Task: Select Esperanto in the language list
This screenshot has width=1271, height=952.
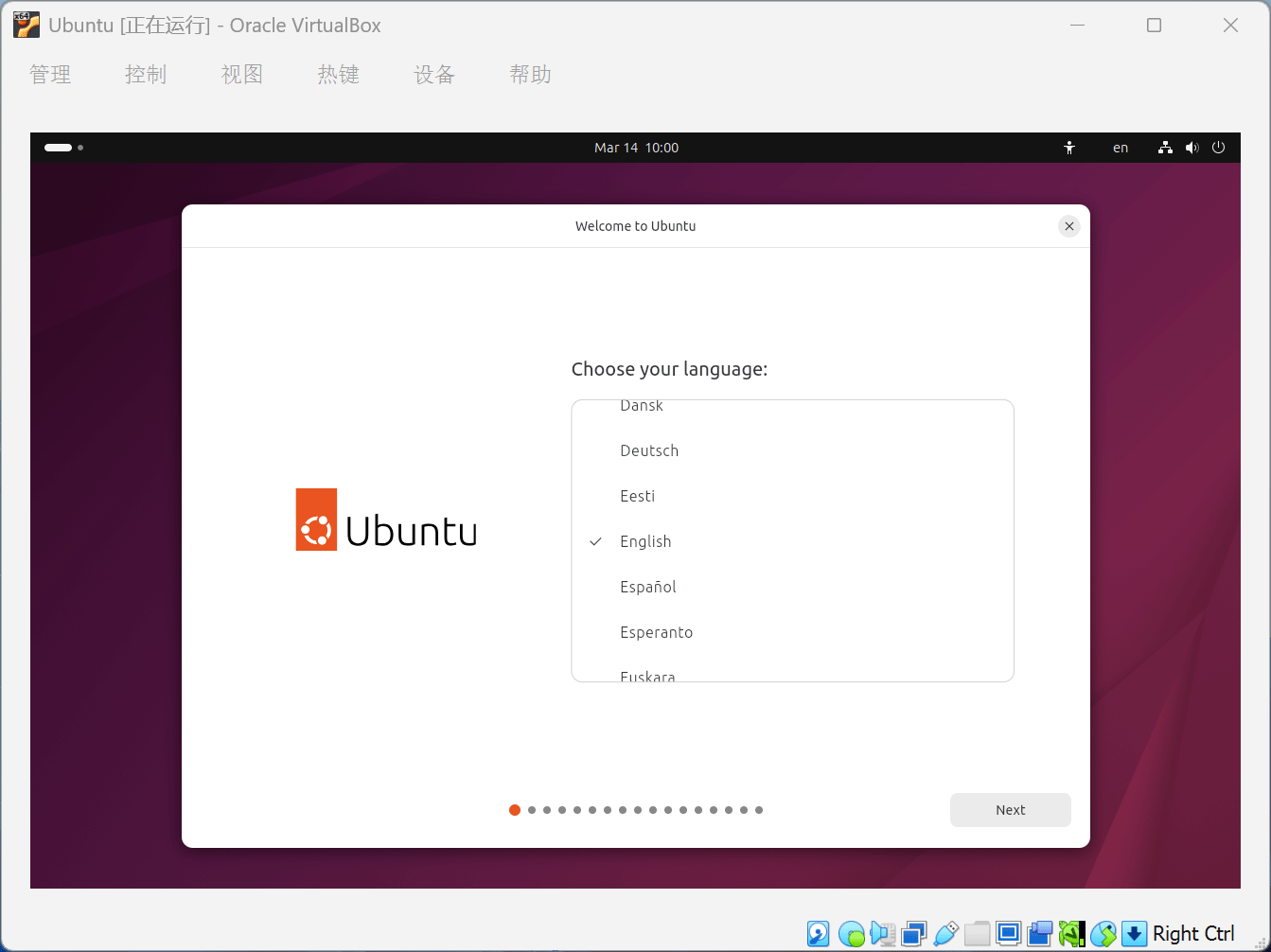Action: [656, 632]
